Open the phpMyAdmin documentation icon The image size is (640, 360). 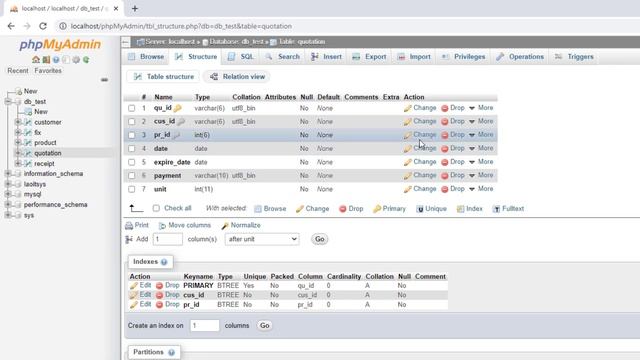56,60
